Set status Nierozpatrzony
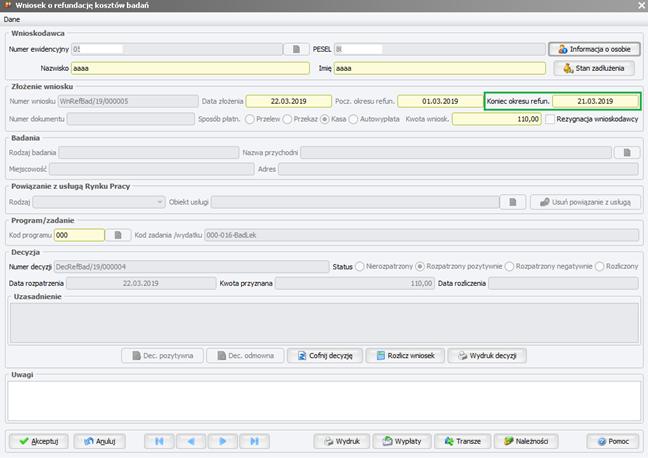The height and width of the screenshot is (458, 648). (x=360, y=267)
